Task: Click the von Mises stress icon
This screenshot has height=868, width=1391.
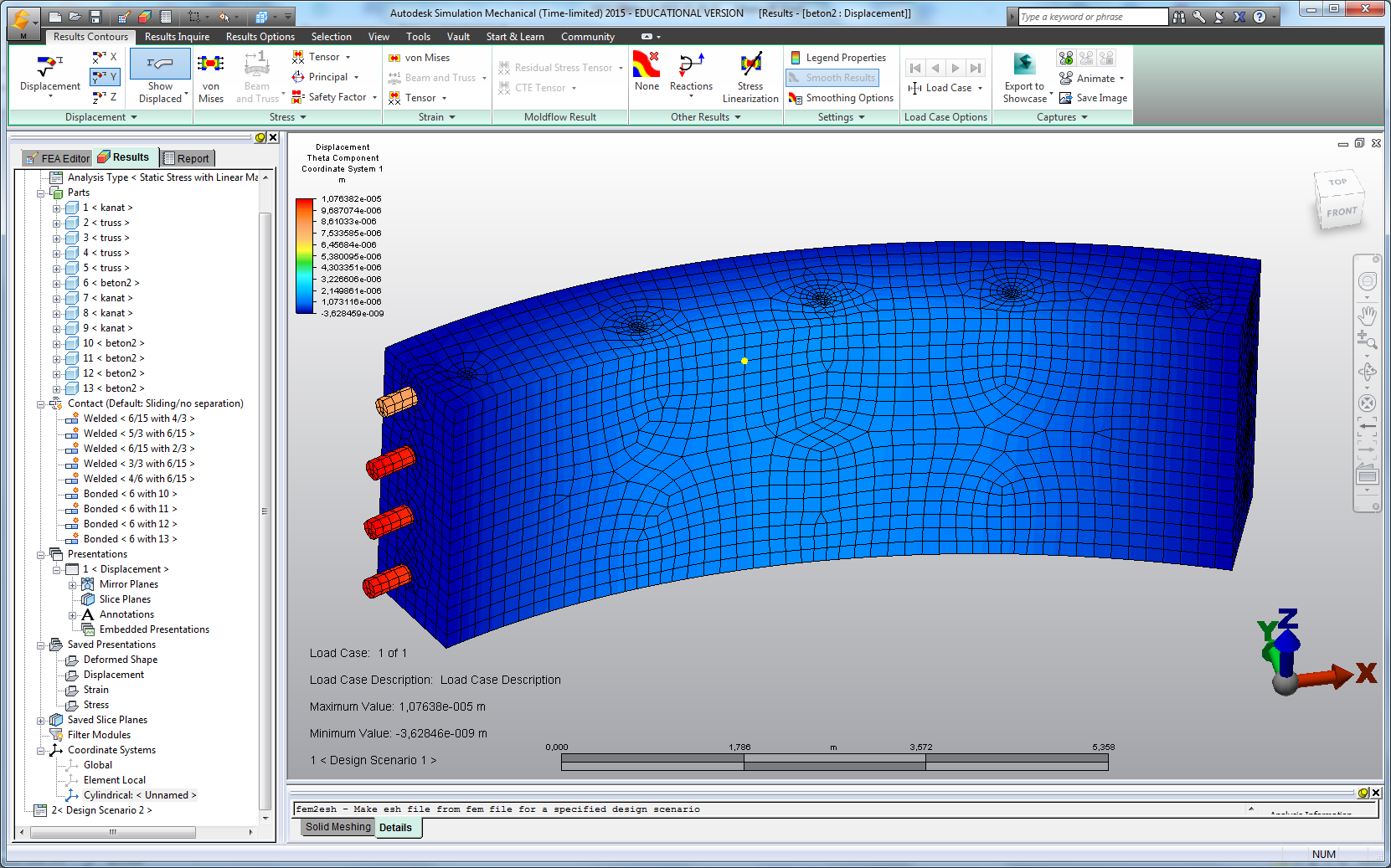Action: coord(210,77)
